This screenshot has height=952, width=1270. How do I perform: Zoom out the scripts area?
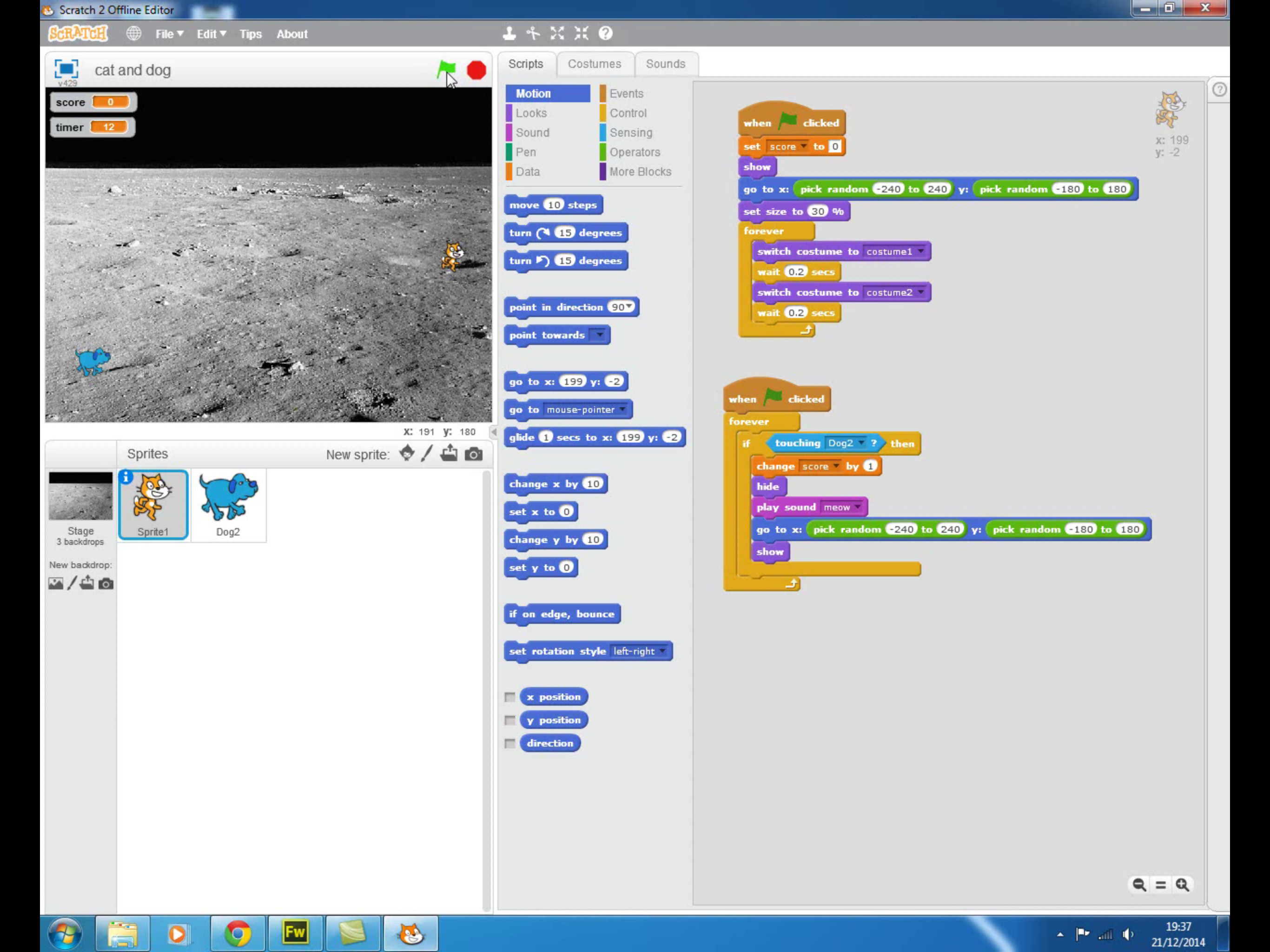coord(1139,885)
